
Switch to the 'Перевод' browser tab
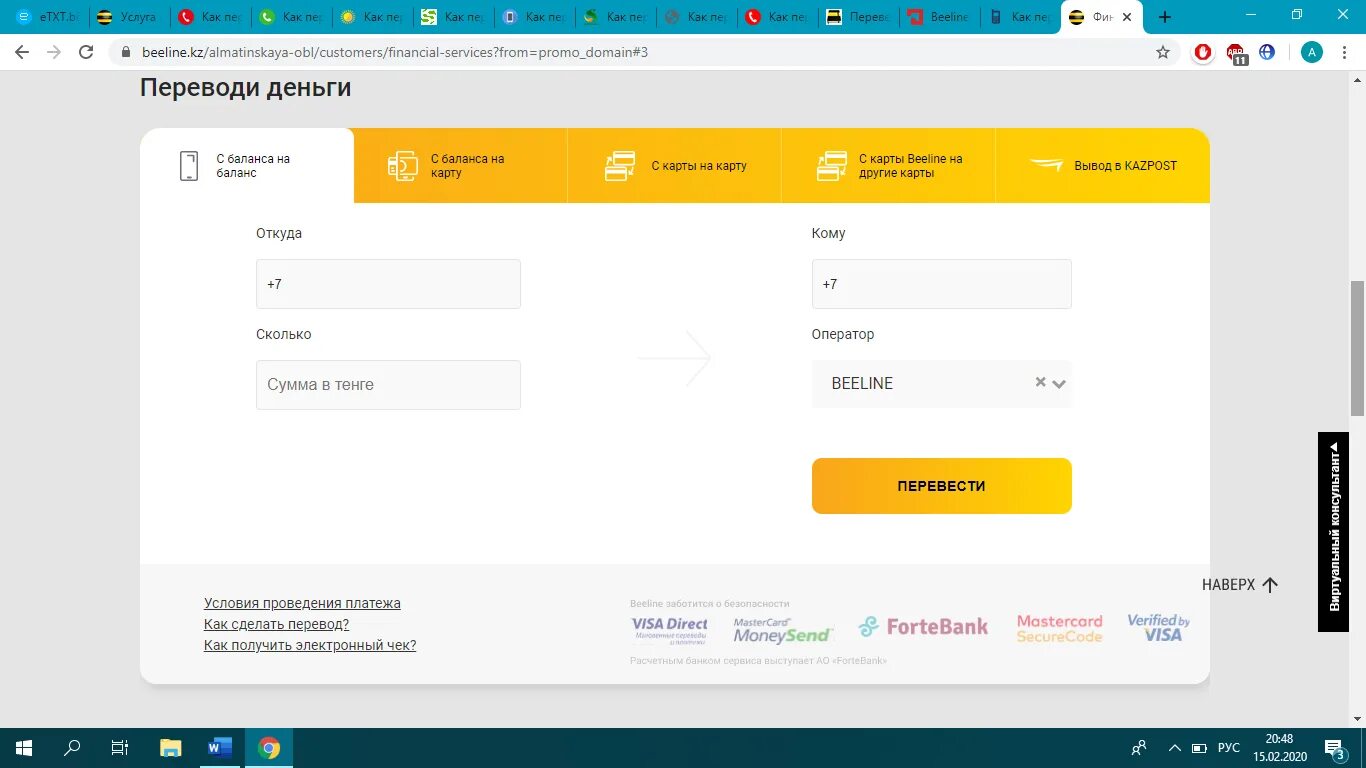[856, 17]
